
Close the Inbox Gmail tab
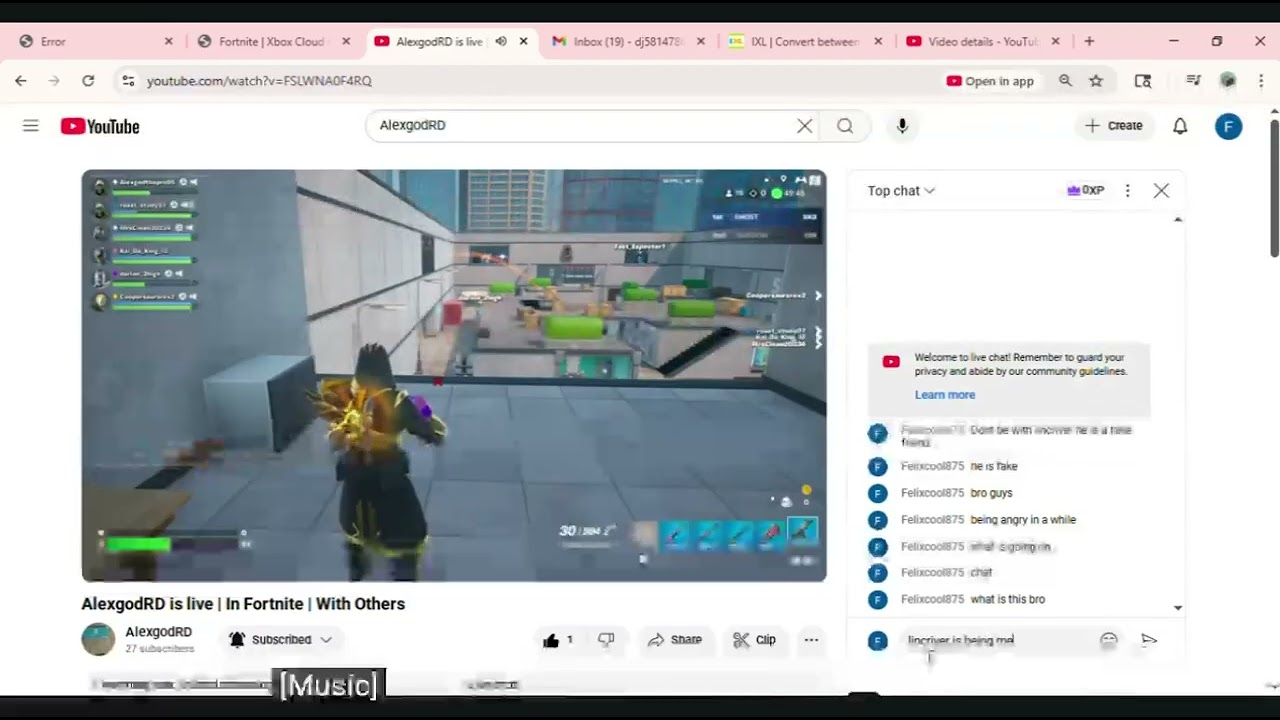point(701,42)
